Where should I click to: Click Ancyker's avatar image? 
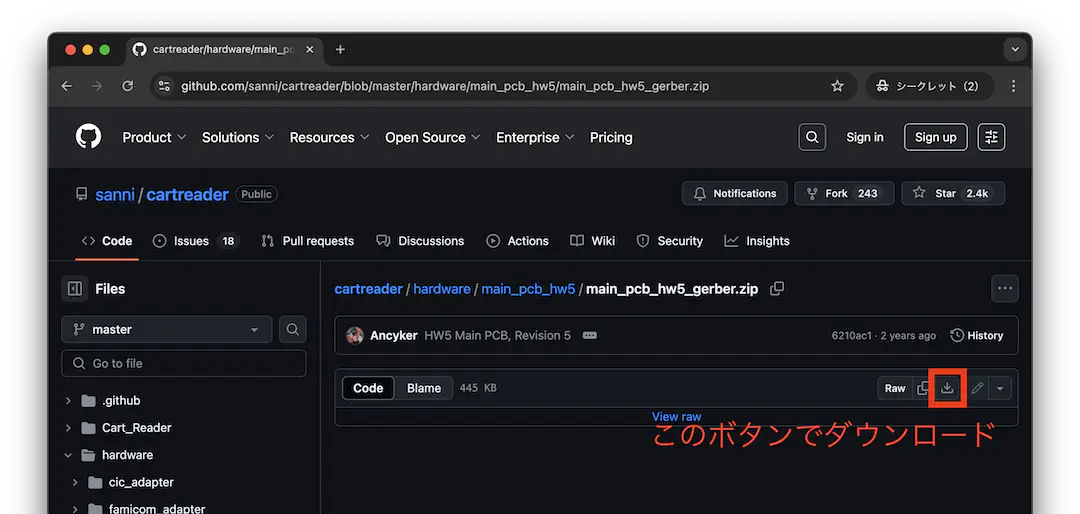click(355, 336)
